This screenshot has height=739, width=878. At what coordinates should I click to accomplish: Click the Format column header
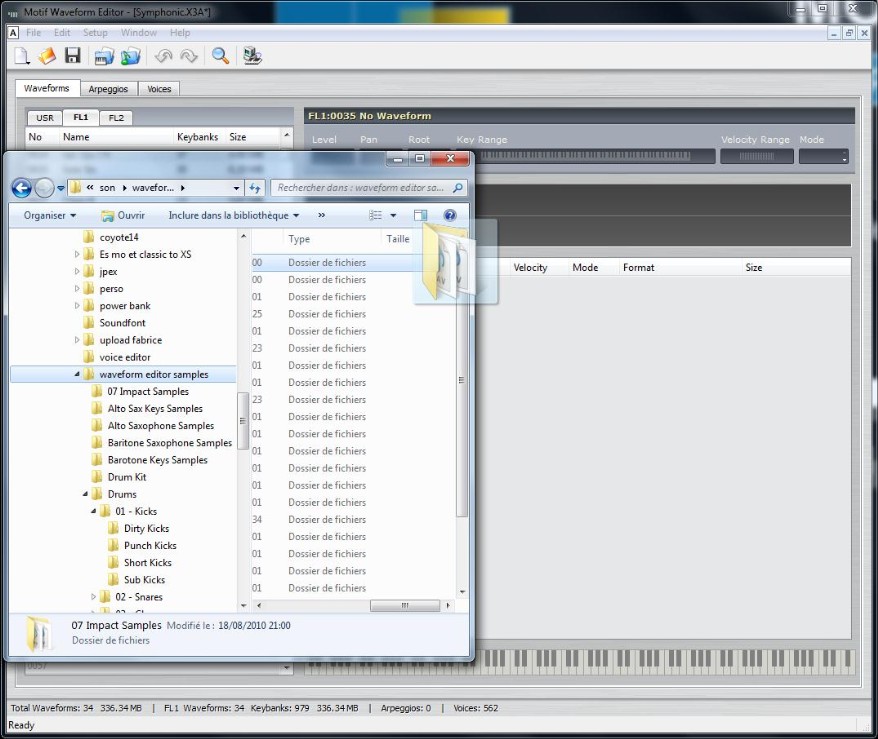click(x=680, y=268)
